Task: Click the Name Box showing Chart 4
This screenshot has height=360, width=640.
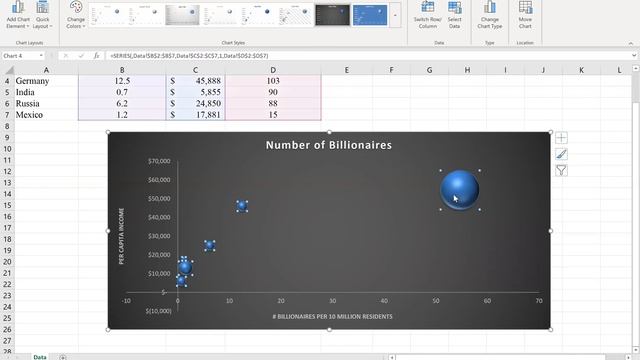Action: pyautogui.click(x=20, y=56)
